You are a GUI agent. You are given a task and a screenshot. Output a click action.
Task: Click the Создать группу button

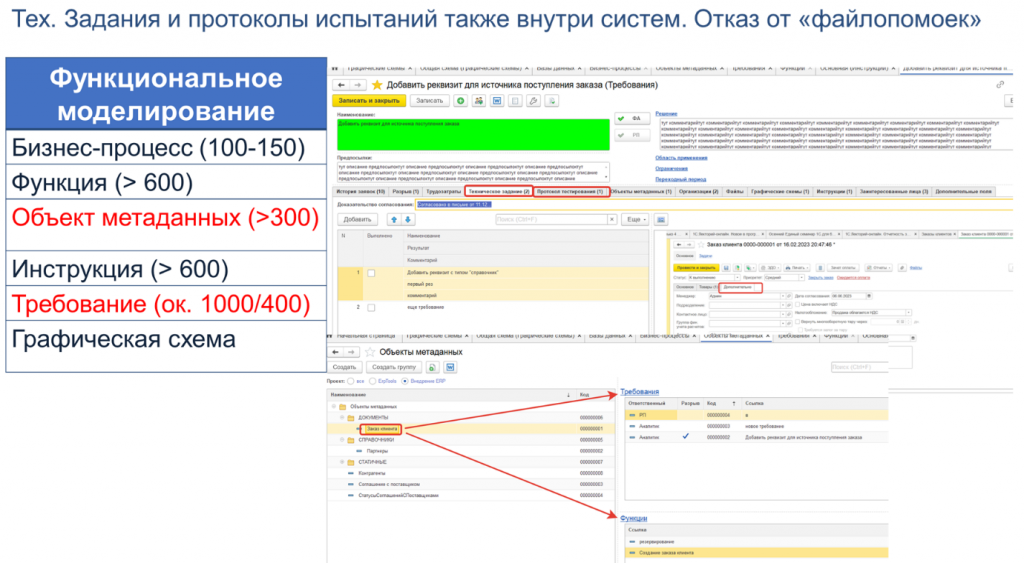[394, 367]
